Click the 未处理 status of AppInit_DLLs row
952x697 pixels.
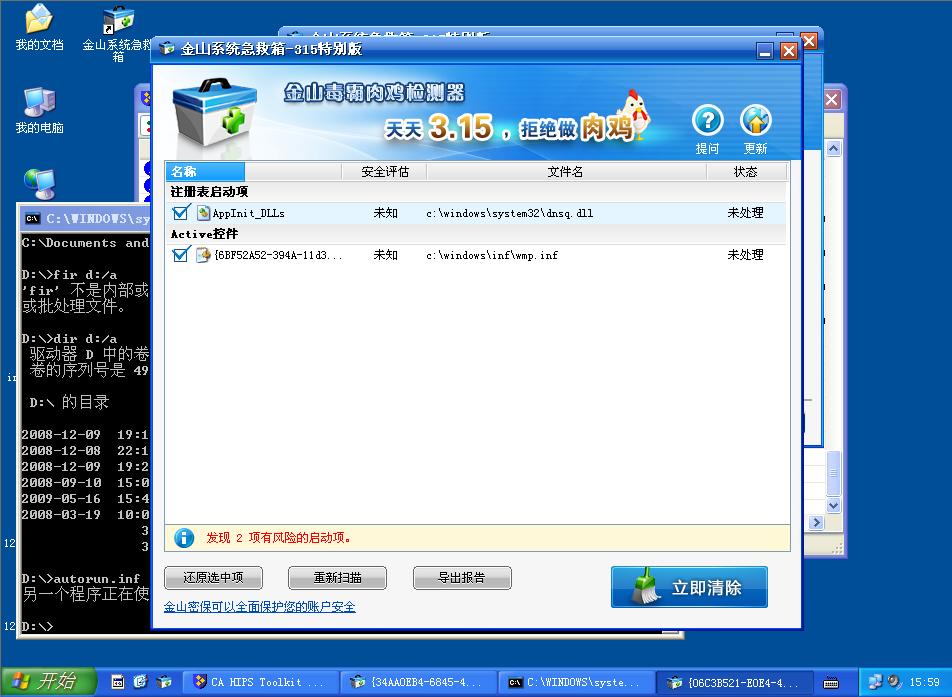746,212
